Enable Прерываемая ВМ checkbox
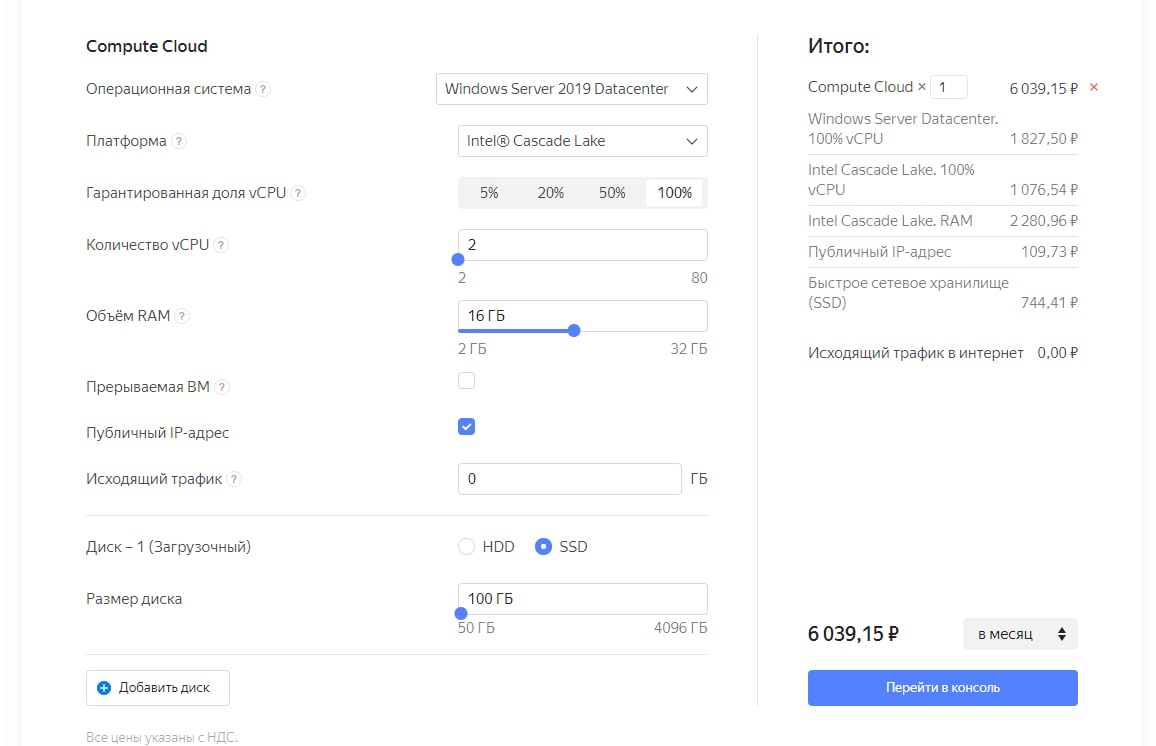1156x746 pixels. click(466, 380)
